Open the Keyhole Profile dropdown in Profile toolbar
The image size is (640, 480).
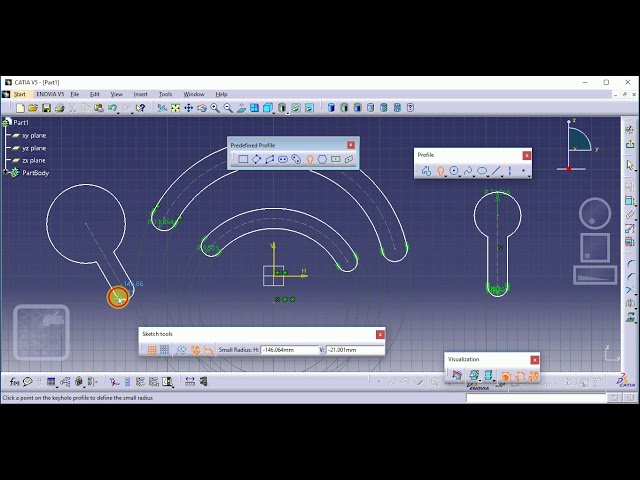(x=446, y=176)
